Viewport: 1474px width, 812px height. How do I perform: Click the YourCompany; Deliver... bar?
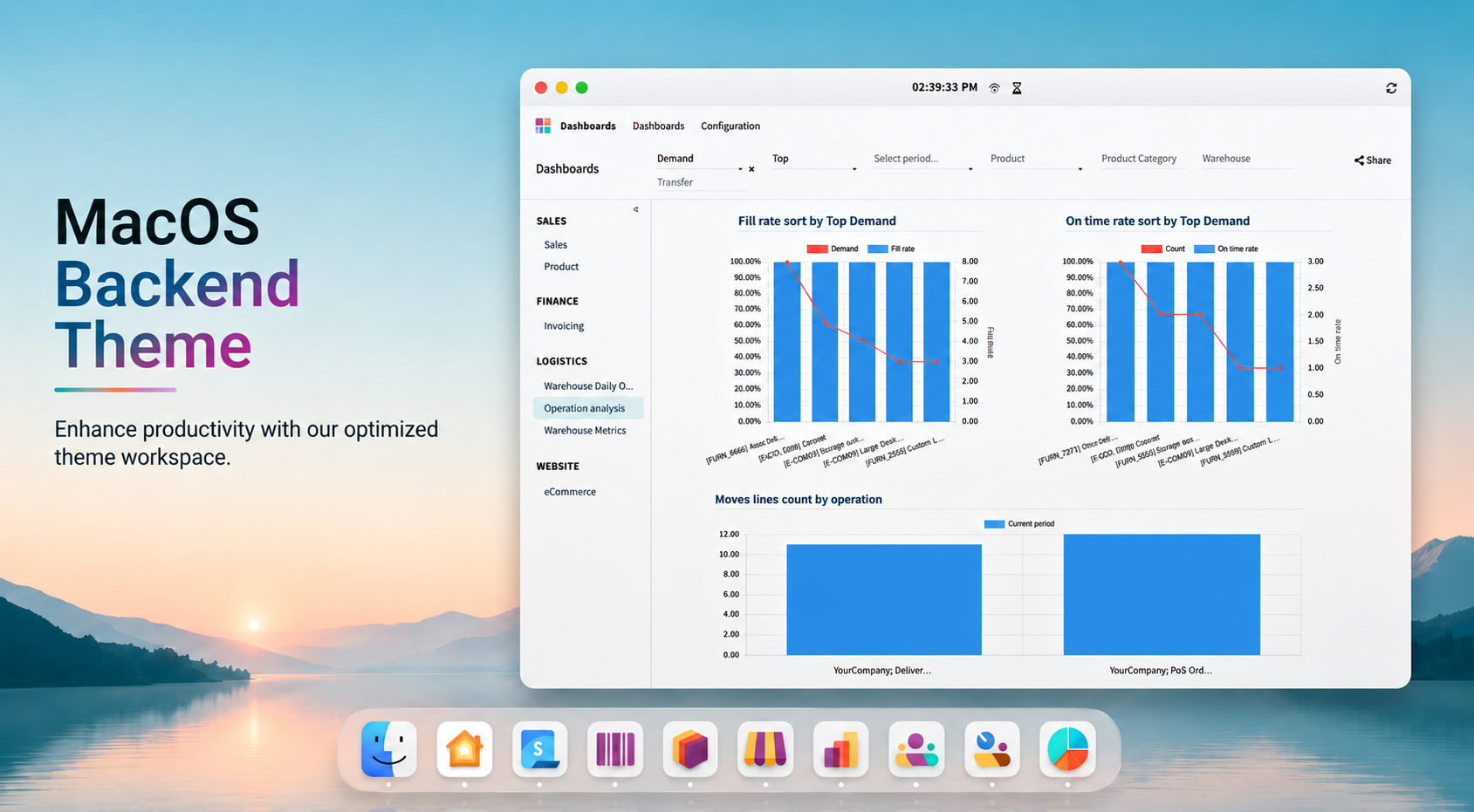click(x=883, y=599)
